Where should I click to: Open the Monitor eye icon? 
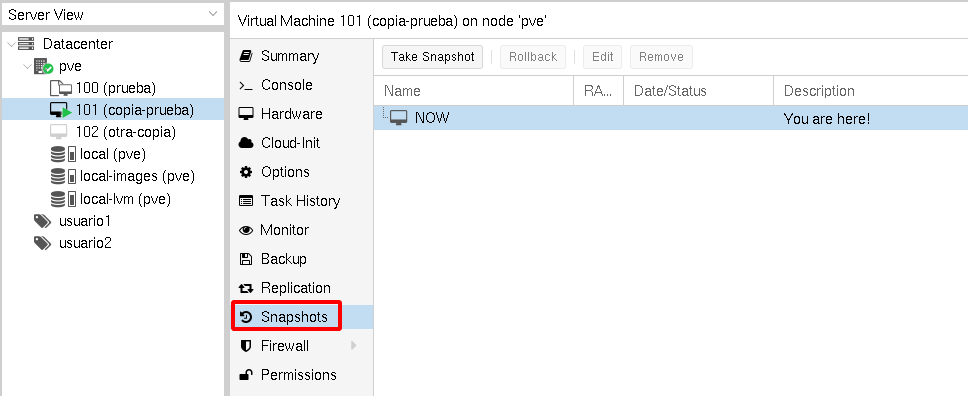coord(246,230)
